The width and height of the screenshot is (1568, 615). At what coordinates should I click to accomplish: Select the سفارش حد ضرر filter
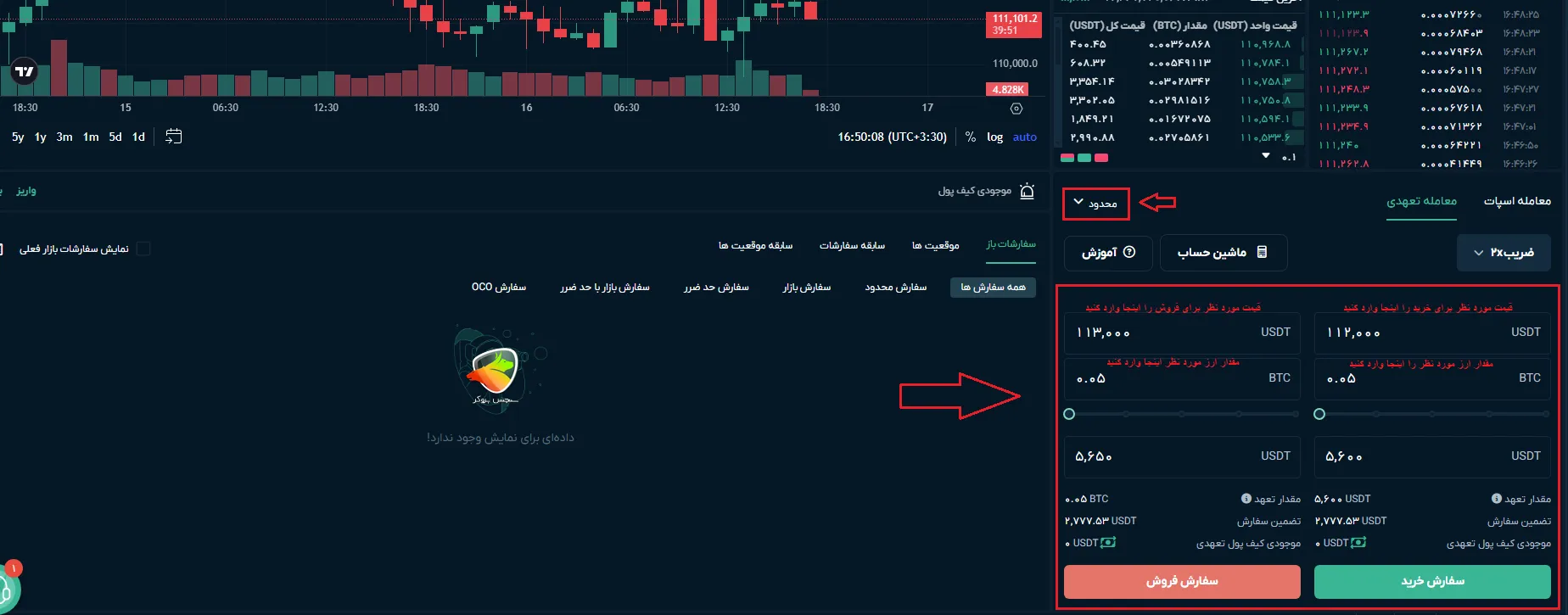tap(716, 288)
